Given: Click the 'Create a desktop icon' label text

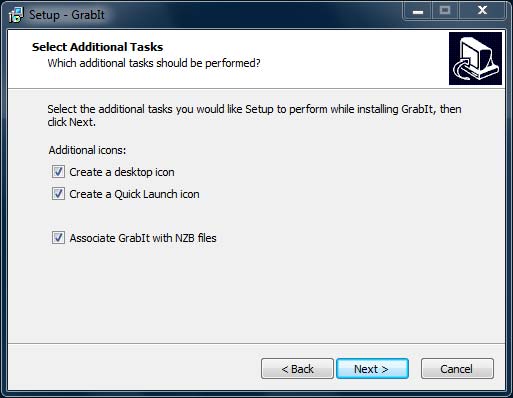Looking at the screenshot, I should [122, 172].
